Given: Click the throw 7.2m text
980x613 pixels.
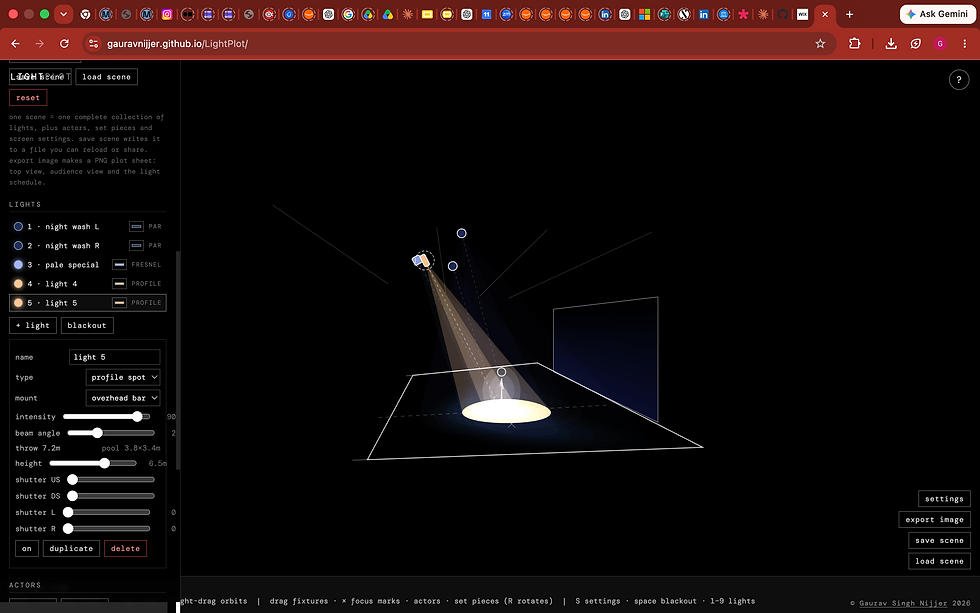Looking at the screenshot, I should point(38,448).
